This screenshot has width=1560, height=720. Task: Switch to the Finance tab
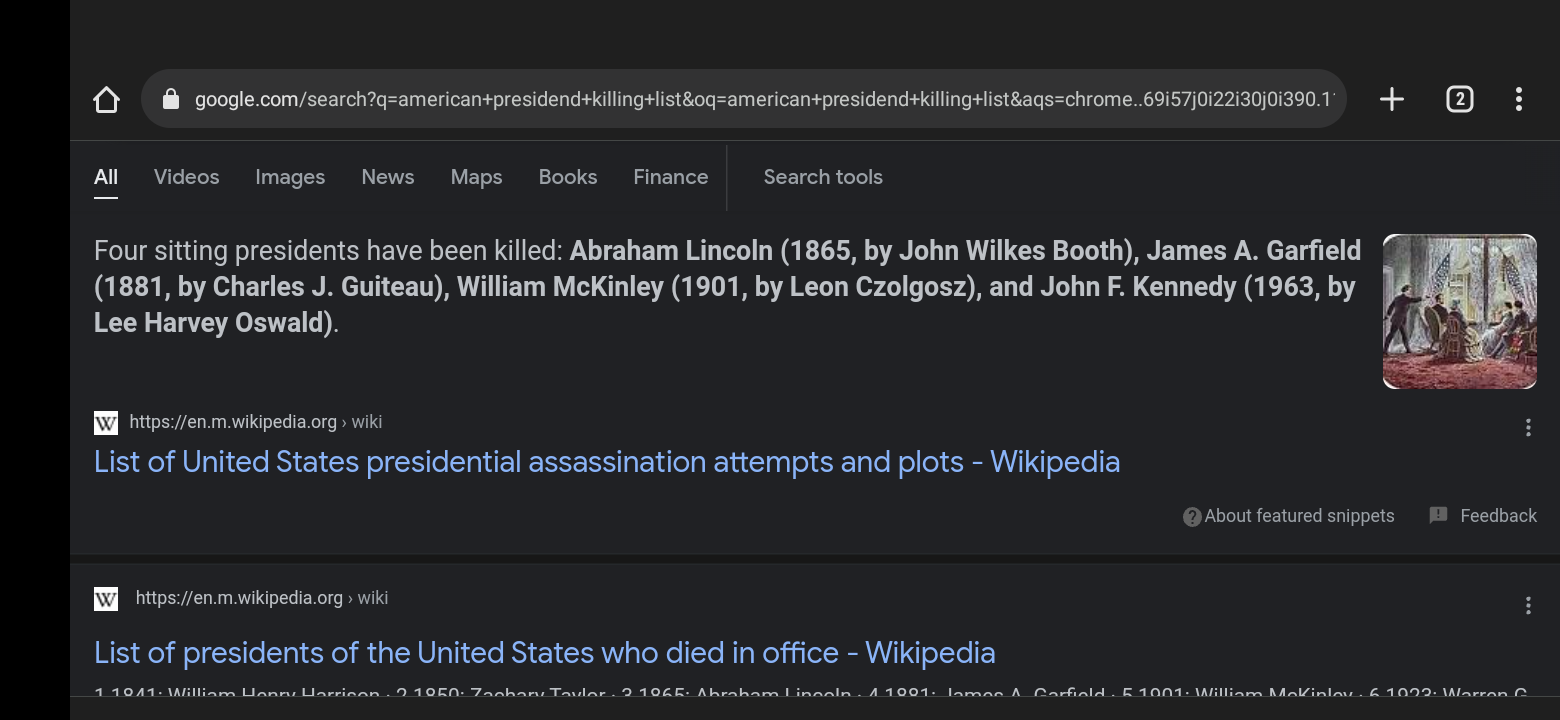click(670, 177)
